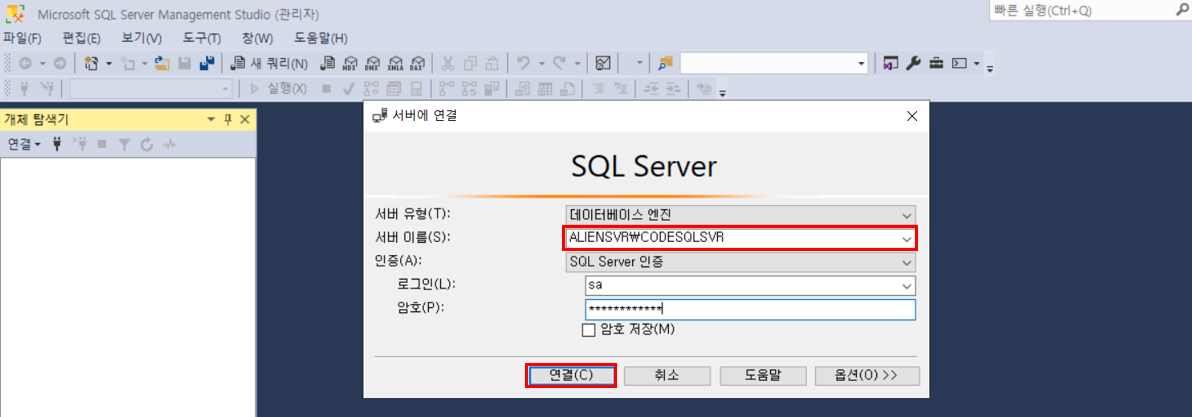1192x417 pixels.
Task: Open the 인증(A) authentication dropdown
Action: tap(740, 262)
